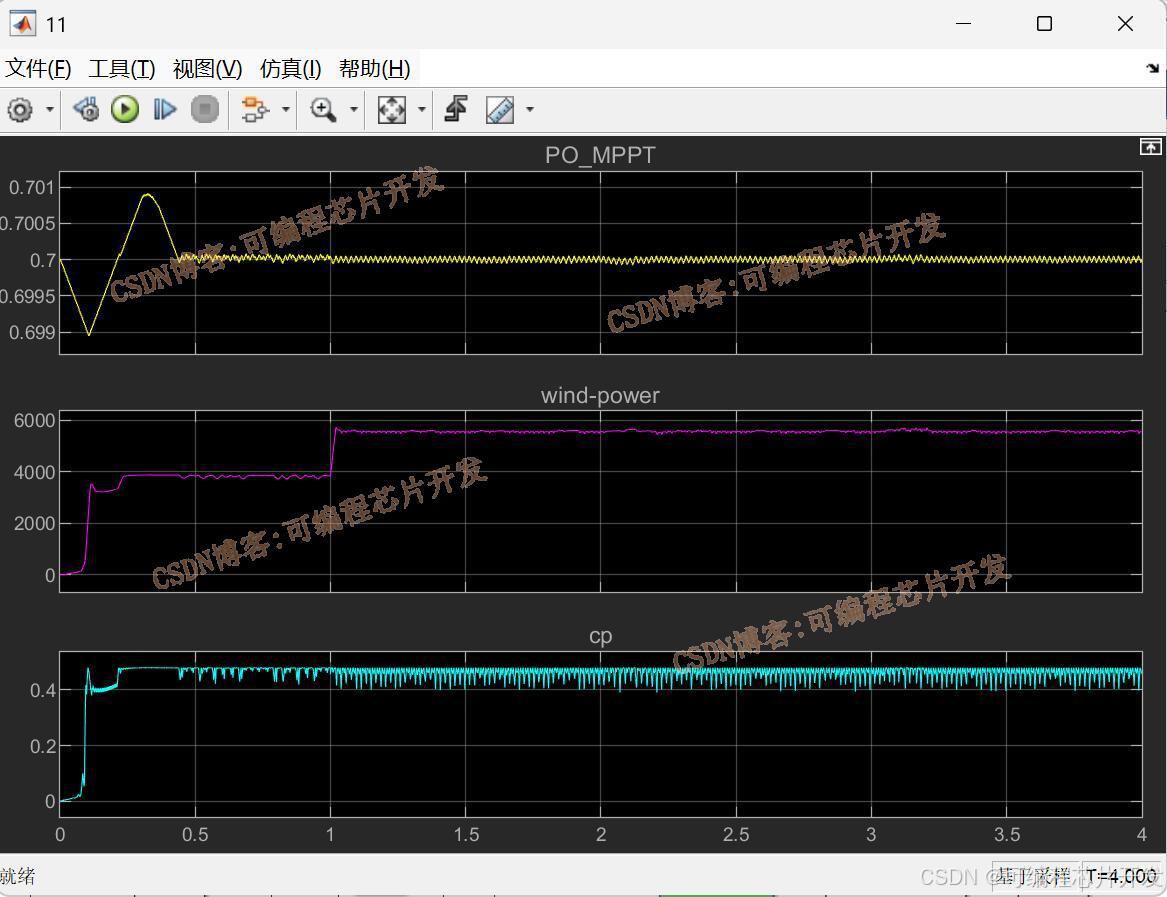
Task: Open the 工具(T) menu
Action: 122,68
